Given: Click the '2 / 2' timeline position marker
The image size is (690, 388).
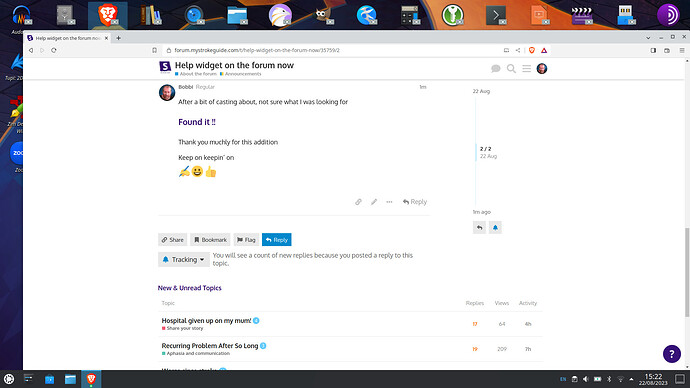Looking at the screenshot, I should pos(485,149).
